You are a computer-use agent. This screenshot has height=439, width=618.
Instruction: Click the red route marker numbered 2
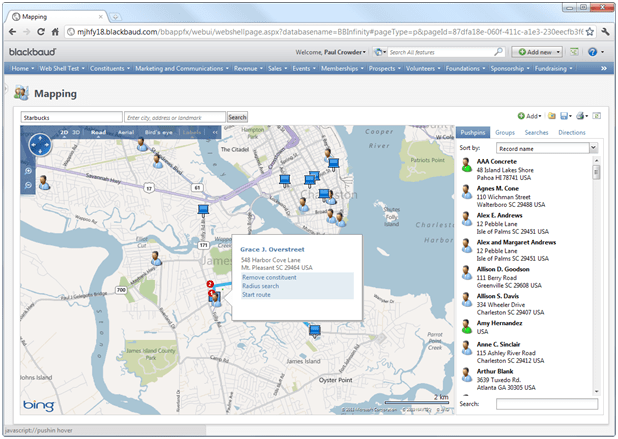[210, 284]
